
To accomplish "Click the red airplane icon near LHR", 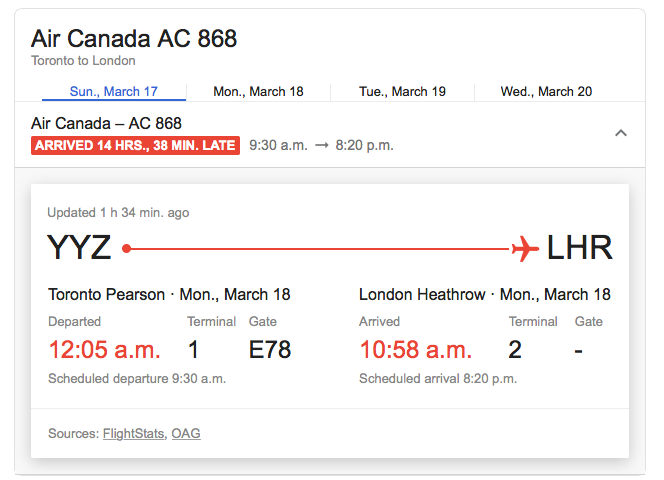I will pos(525,249).
